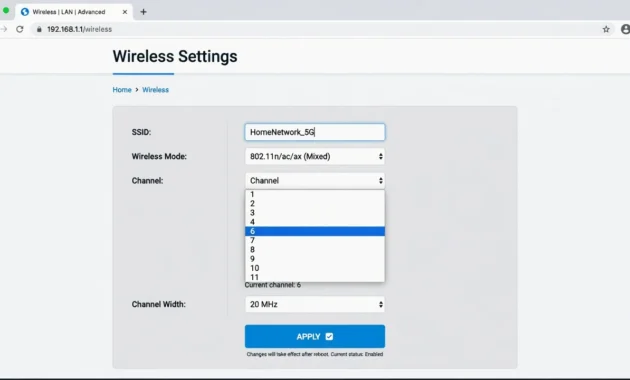Select the highlighted channel 6 option
This screenshot has width=630, height=380.
pos(315,231)
